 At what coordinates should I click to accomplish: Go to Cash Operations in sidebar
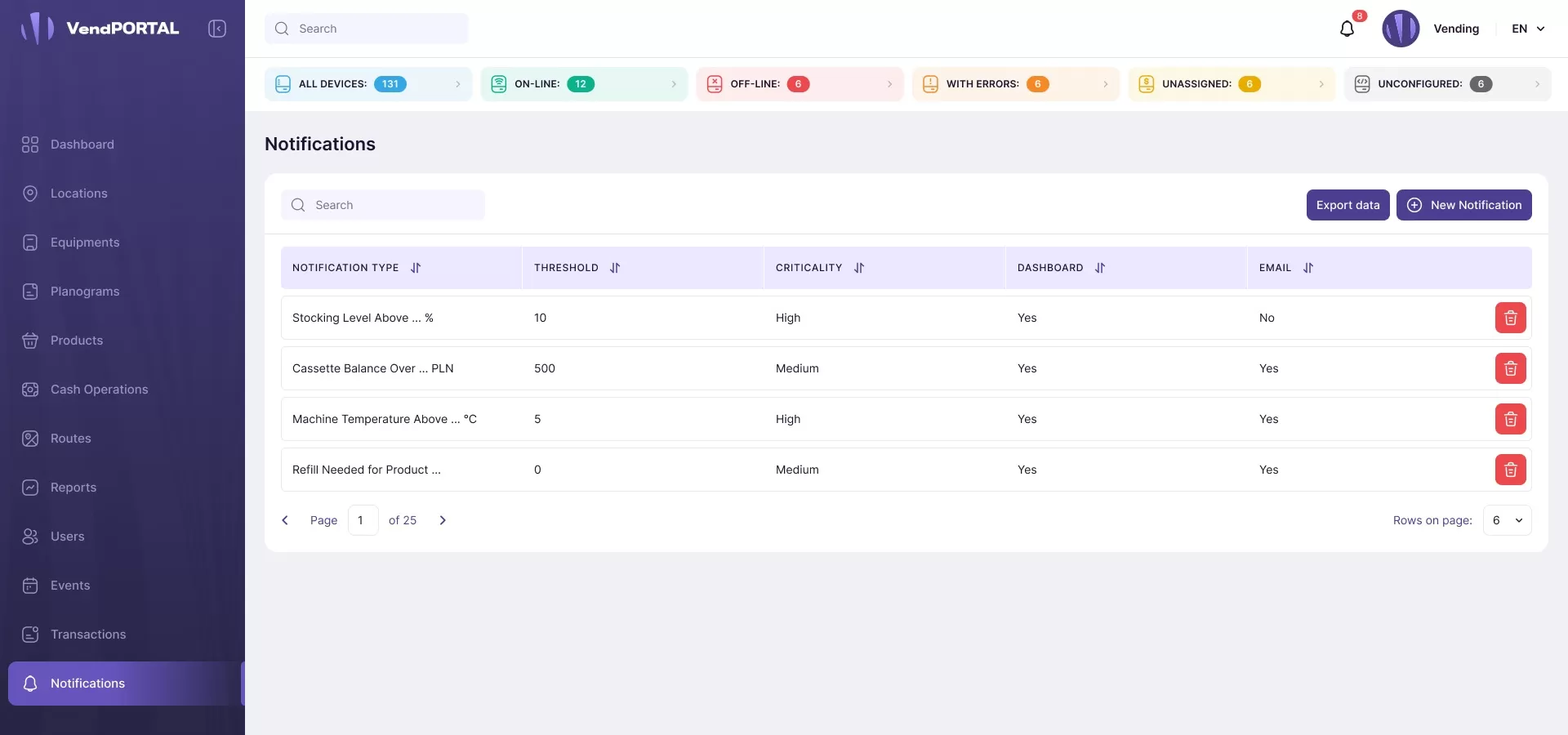click(x=99, y=390)
